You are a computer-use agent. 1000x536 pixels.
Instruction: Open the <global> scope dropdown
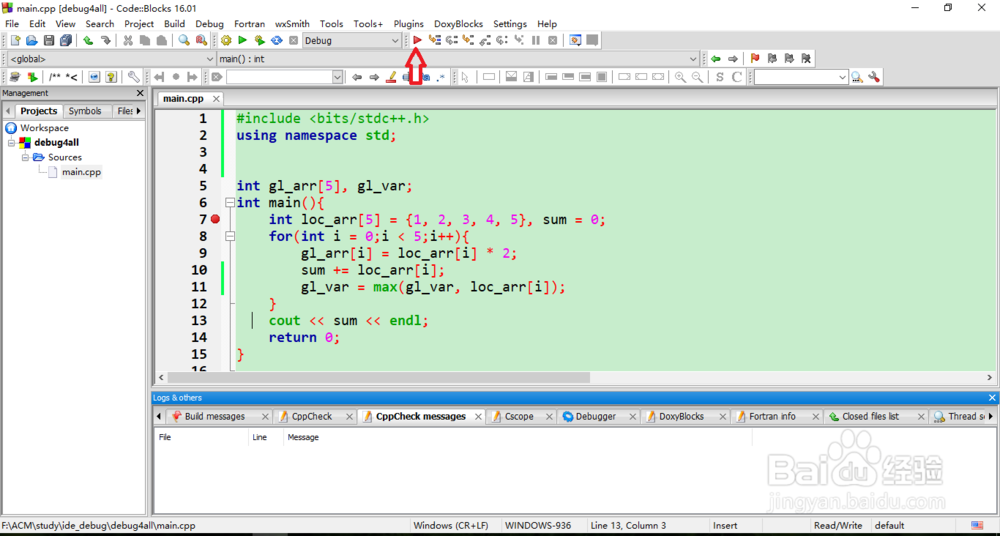pyautogui.click(x=210, y=59)
